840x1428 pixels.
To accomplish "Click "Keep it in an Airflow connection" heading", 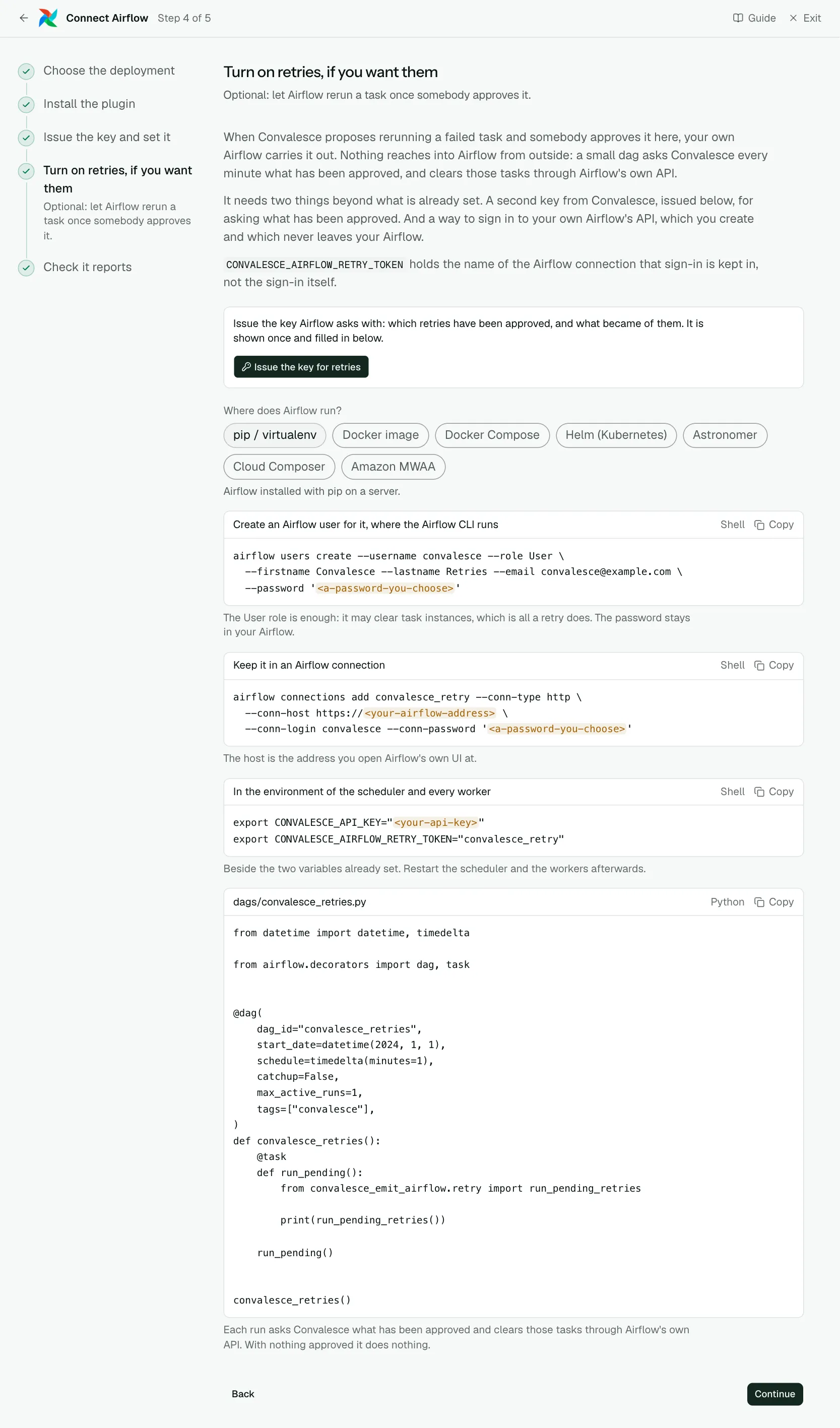I will [309, 665].
